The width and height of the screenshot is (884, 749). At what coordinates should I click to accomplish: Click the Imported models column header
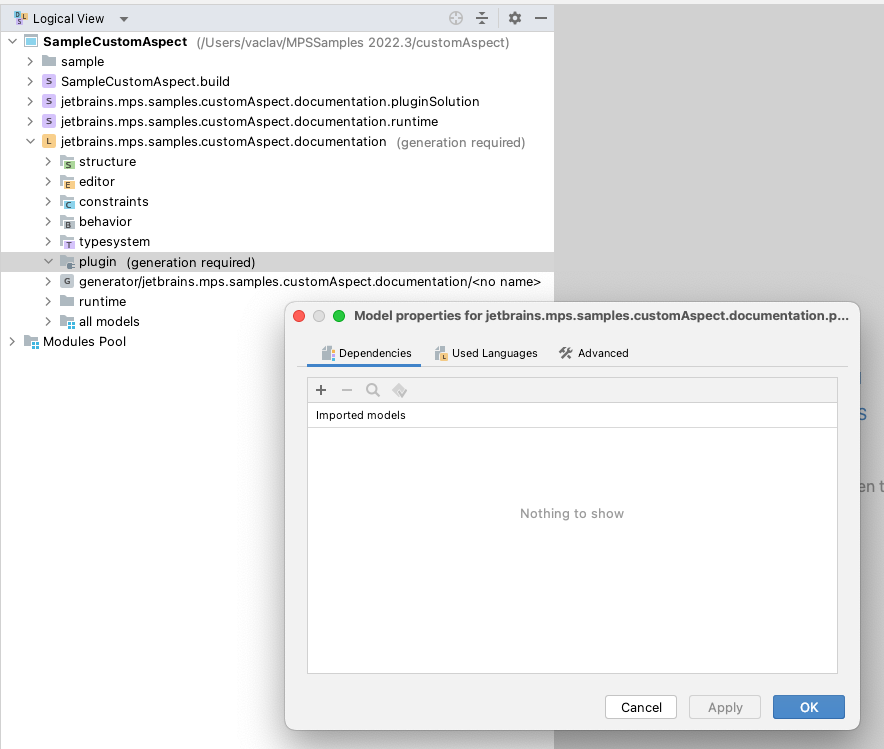coord(572,415)
